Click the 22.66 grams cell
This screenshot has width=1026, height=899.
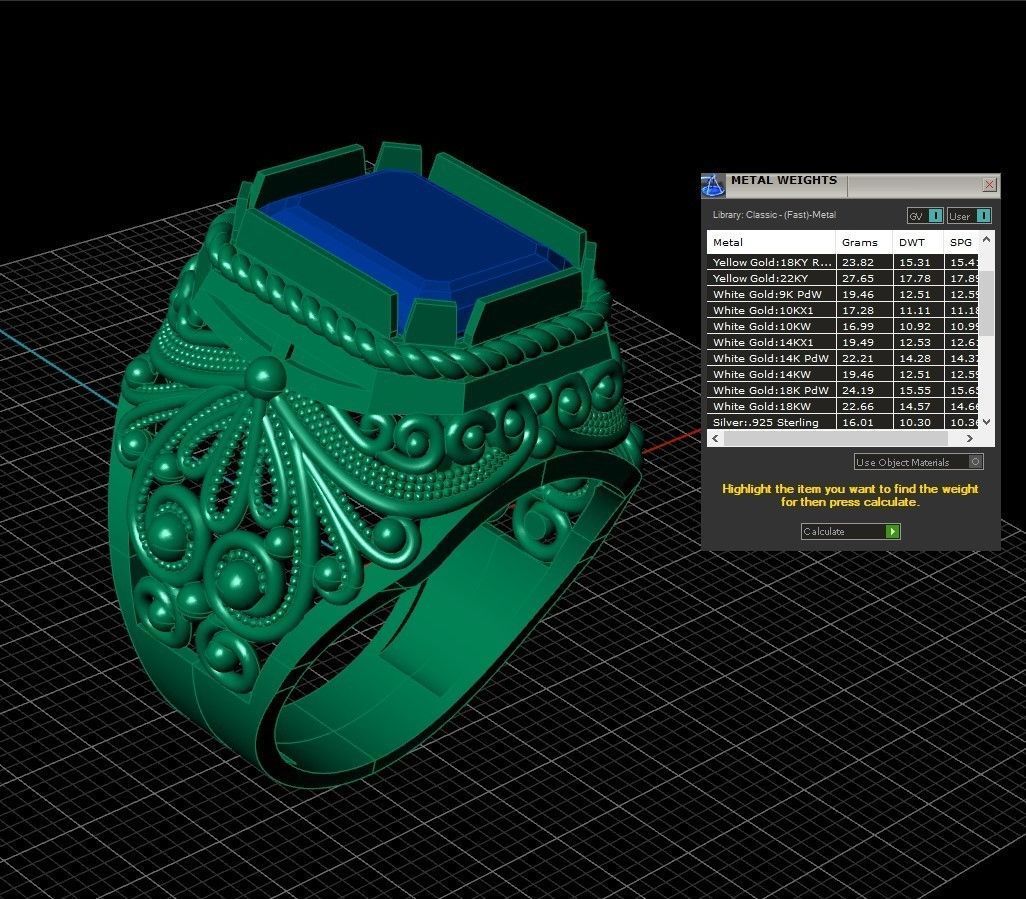[864, 406]
